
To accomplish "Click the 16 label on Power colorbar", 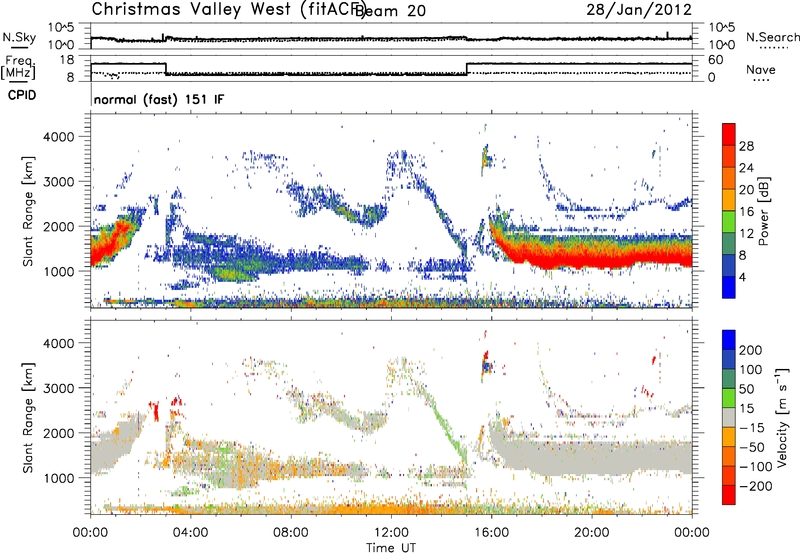I will click(x=746, y=212).
